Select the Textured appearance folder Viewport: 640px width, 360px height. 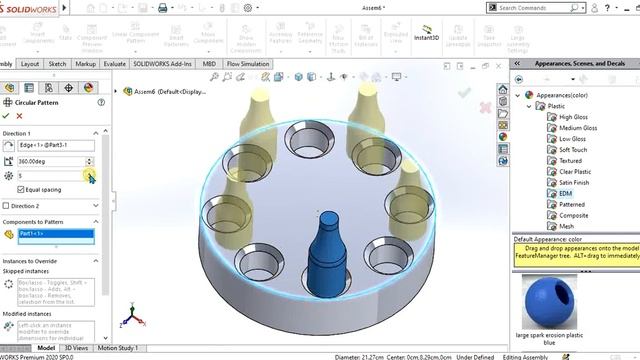[570, 161]
